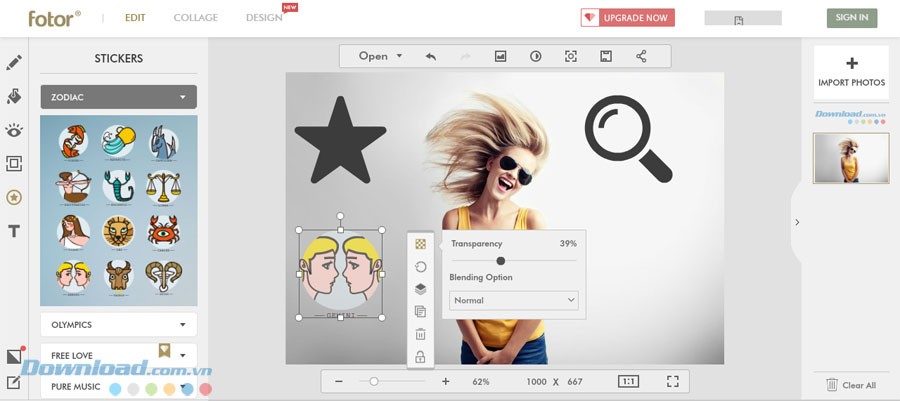The width and height of the screenshot is (900, 401).
Task: Click the Transparency slider handle
Action: 501,261
